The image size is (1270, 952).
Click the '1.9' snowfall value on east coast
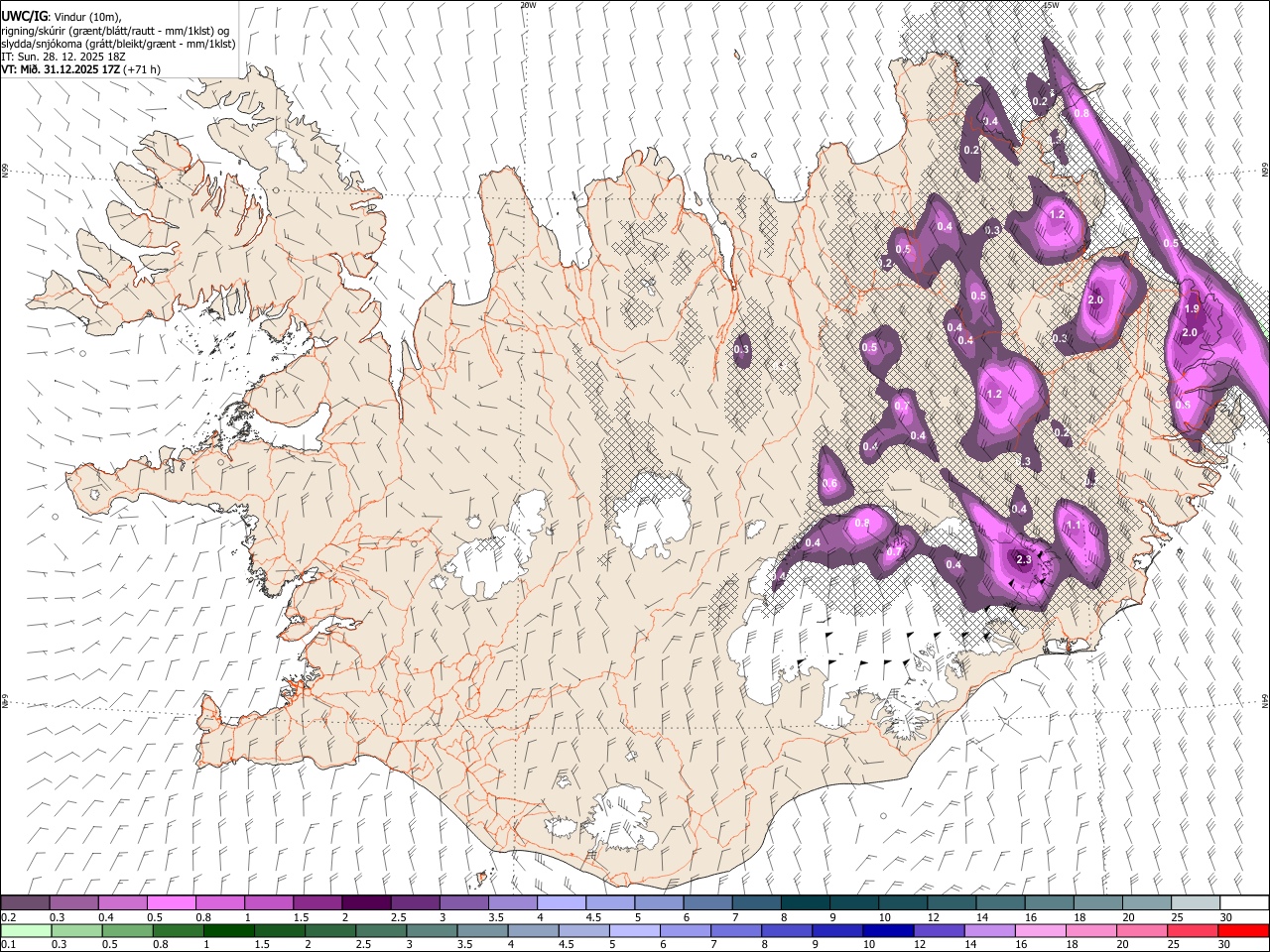point(1192,308)
